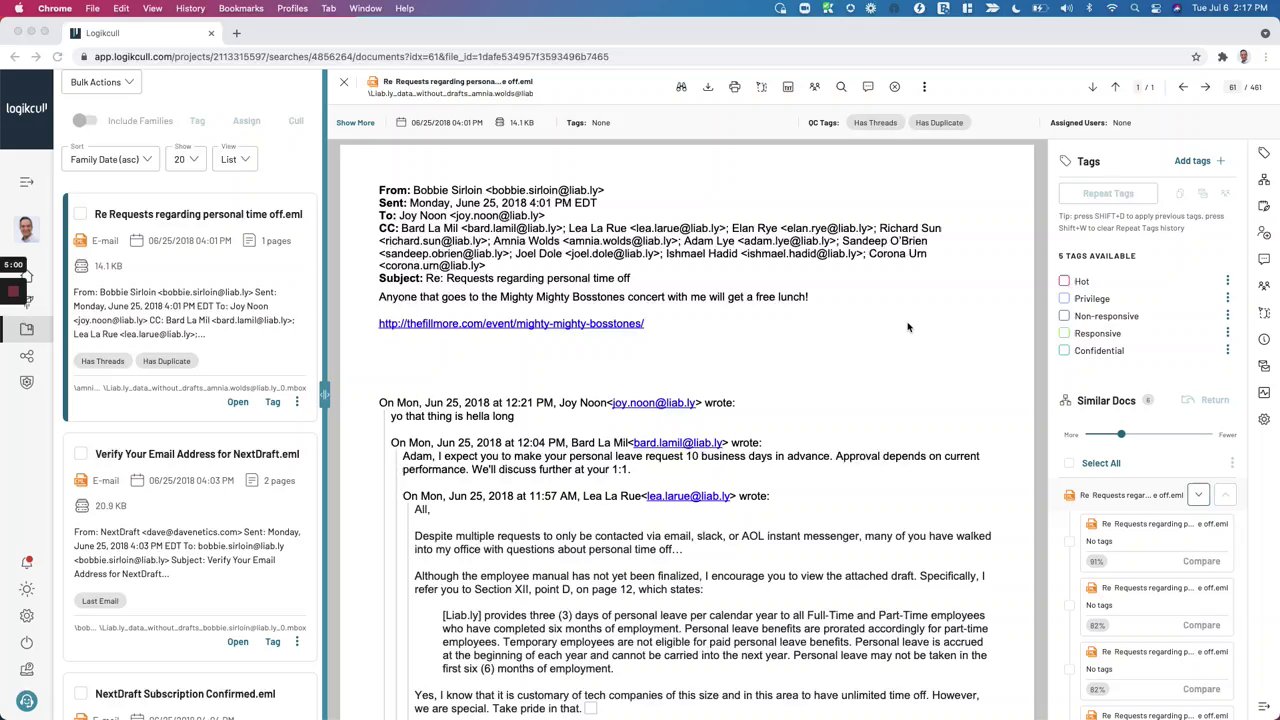The image size is (1280, 720).
Task: Navigate to previous document with left arrow
Action: pos(1183,87)
